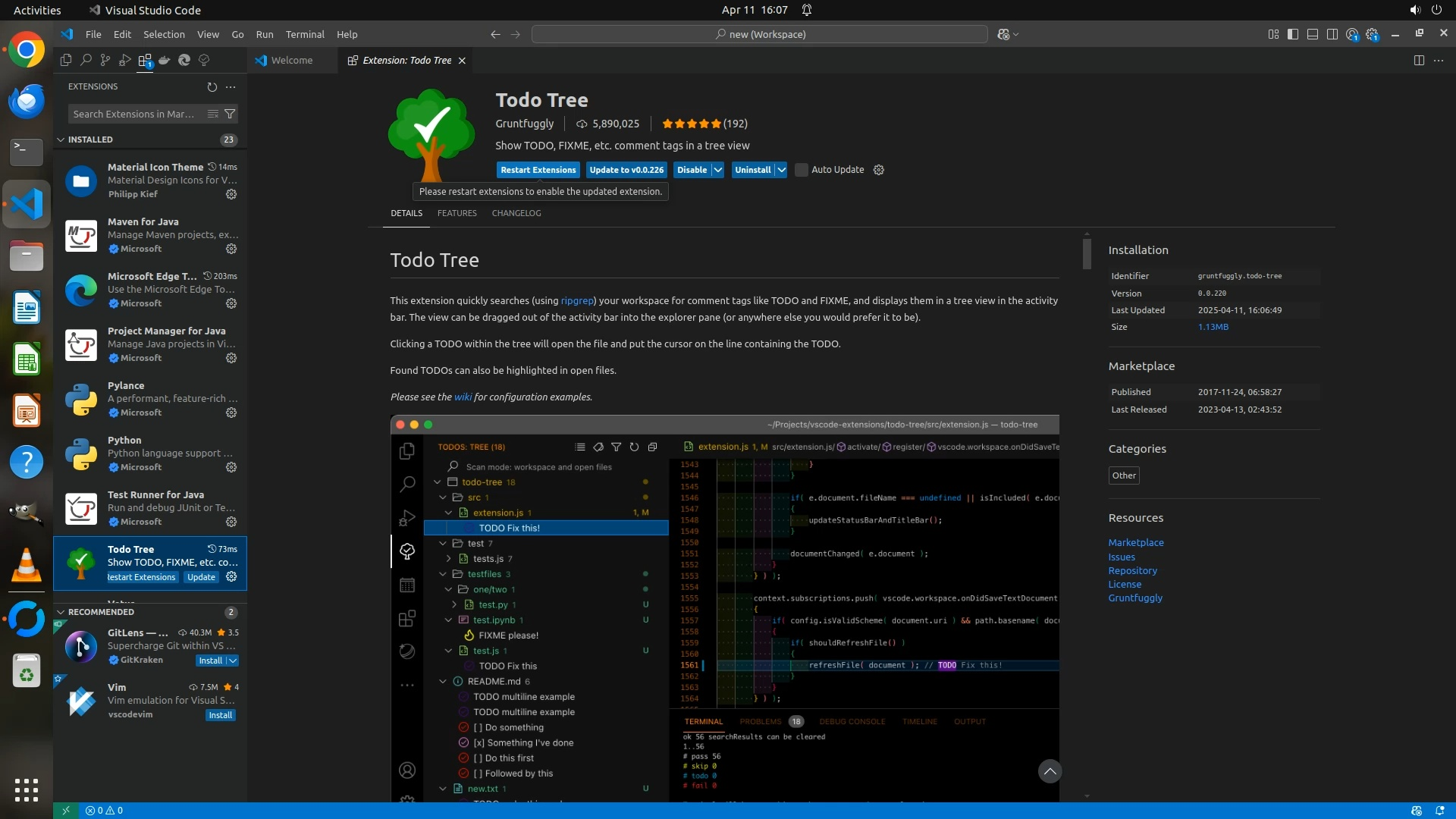The width and height of the screenshot is (1456, 819).
Task: Split the editor to the right
Action: (x=1419, y=60)
